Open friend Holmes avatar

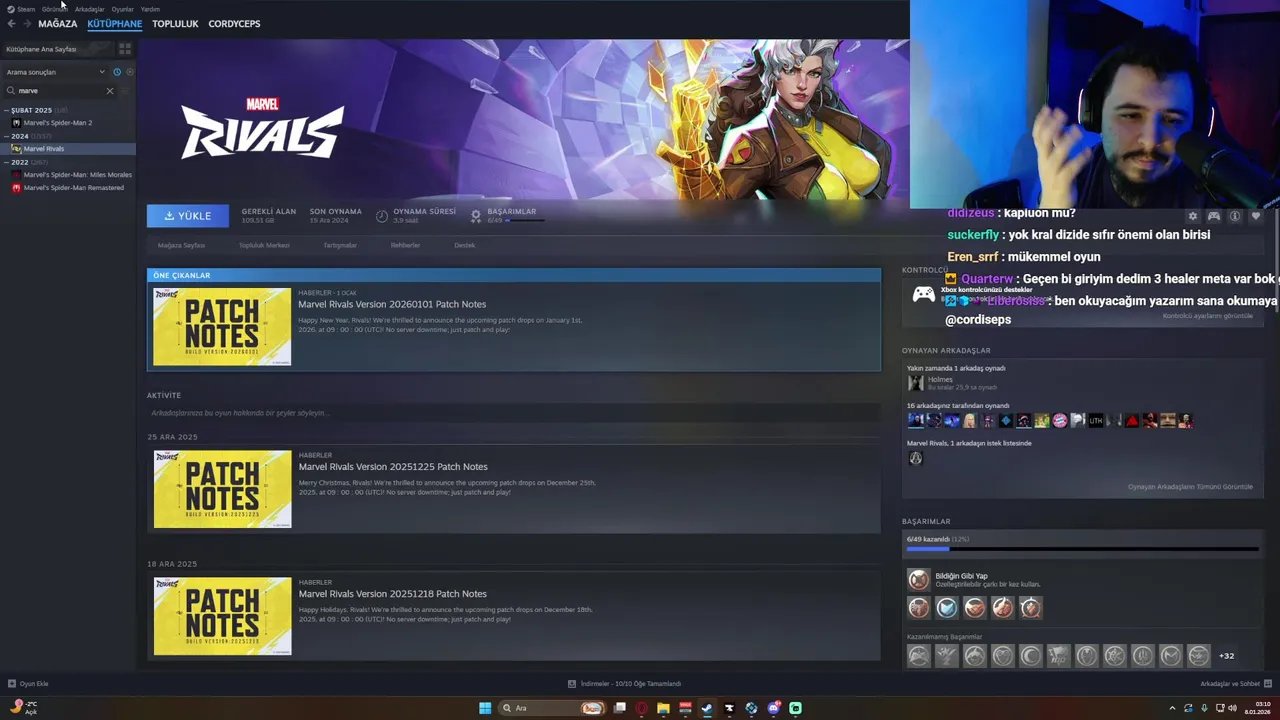tap(915, 383)
